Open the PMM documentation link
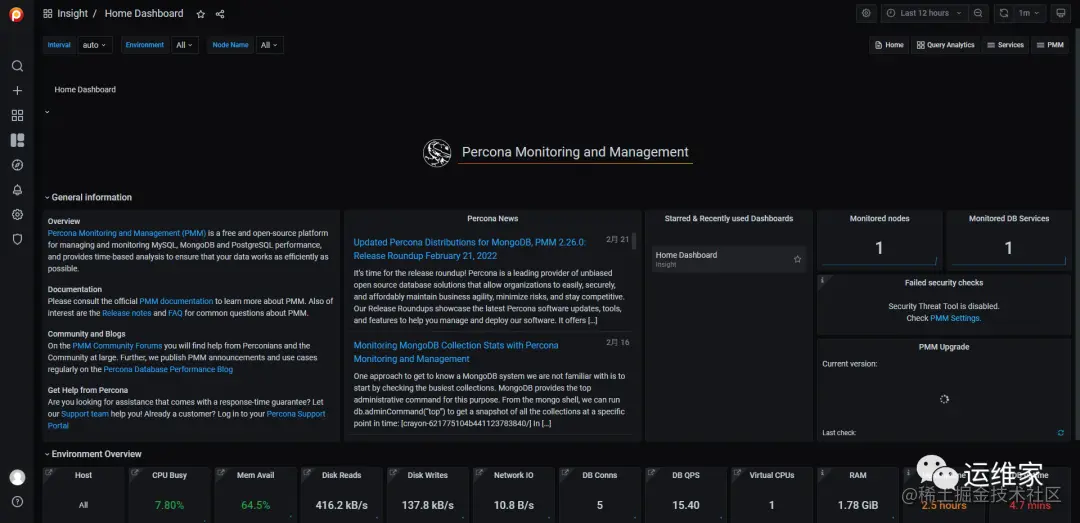 tap(176, 301)
